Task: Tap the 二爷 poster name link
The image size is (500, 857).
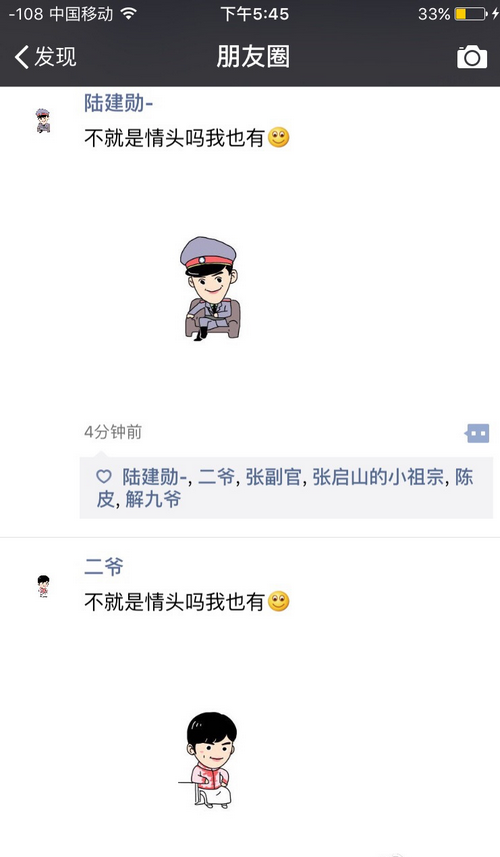Action: pyautogui.click(x=104, y=566)
